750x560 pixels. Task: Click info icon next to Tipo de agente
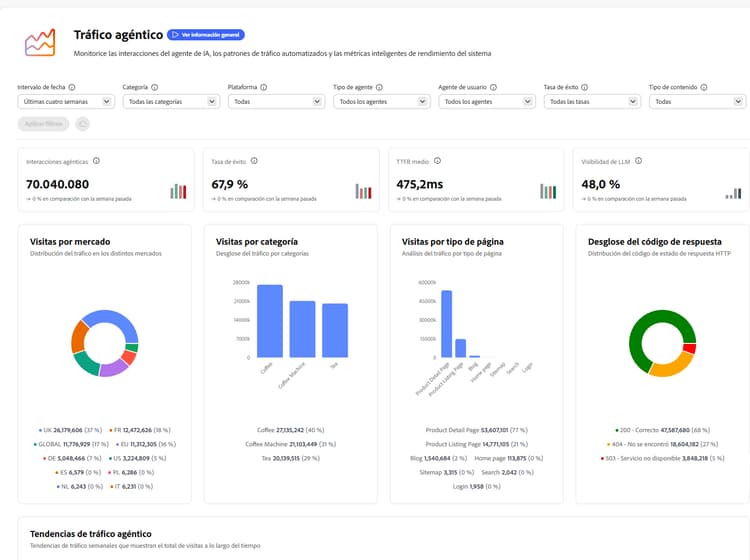click(379, 87)
